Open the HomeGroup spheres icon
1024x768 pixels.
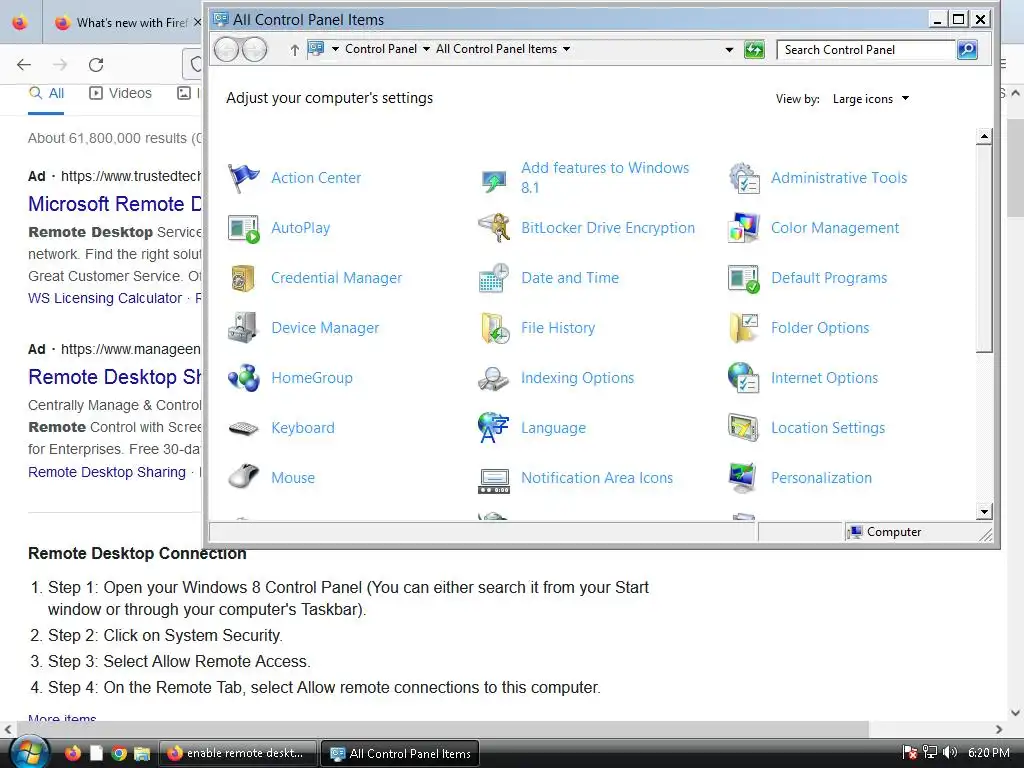[244, 378]
